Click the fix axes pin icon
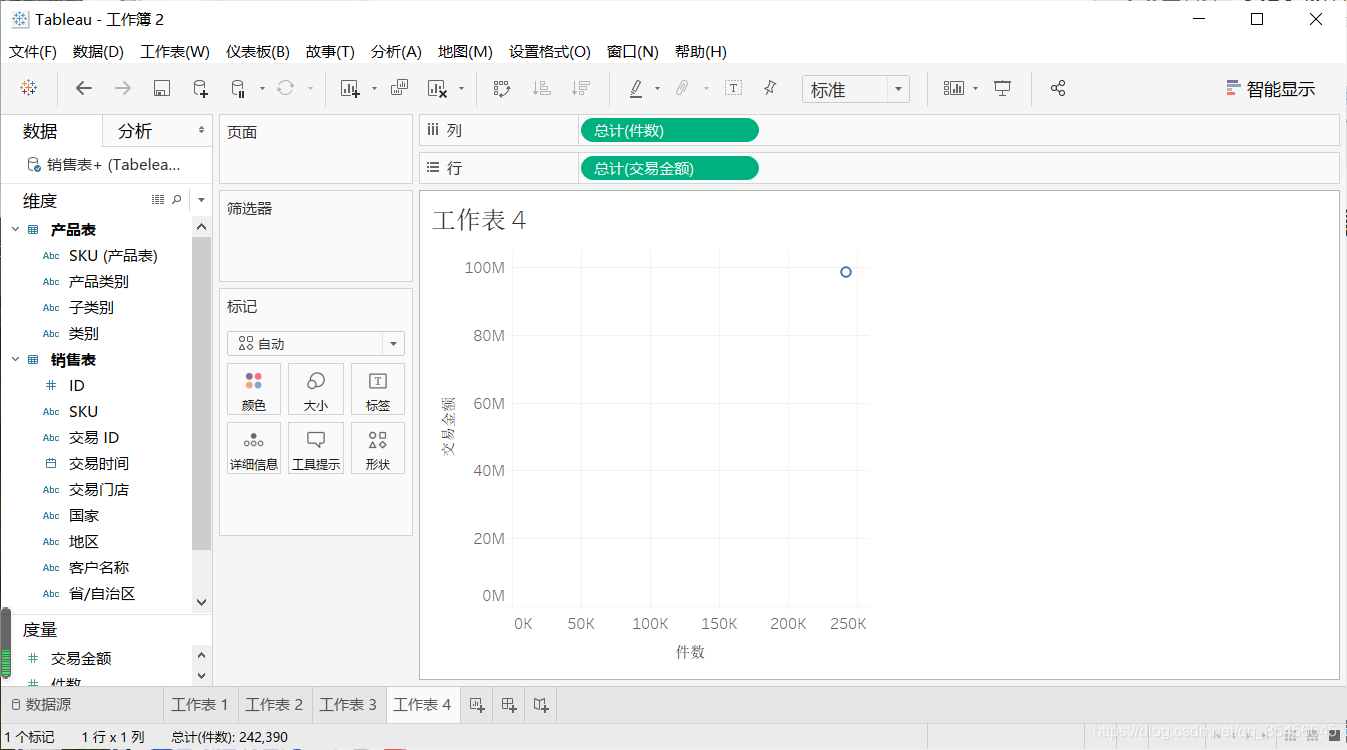 tap(770, 88)
